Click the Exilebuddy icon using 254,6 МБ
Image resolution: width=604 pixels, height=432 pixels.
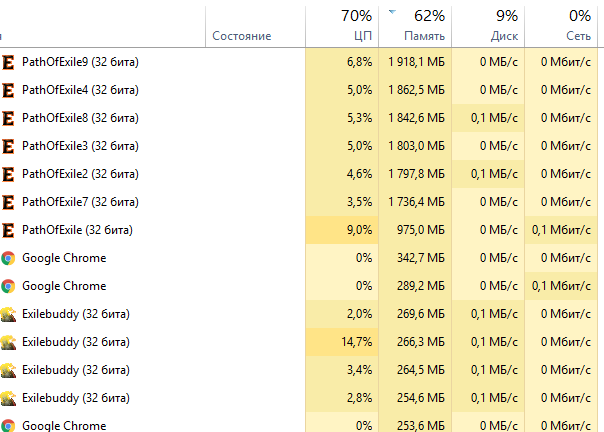pos(8,398)
